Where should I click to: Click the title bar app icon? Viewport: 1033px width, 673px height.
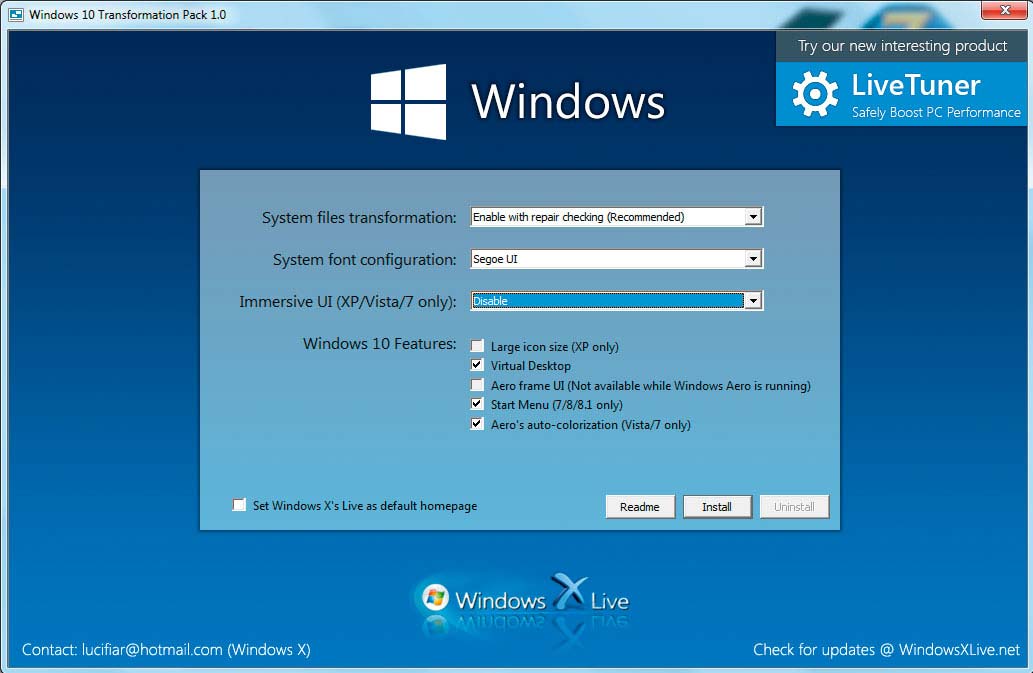(x=16, y=14)
